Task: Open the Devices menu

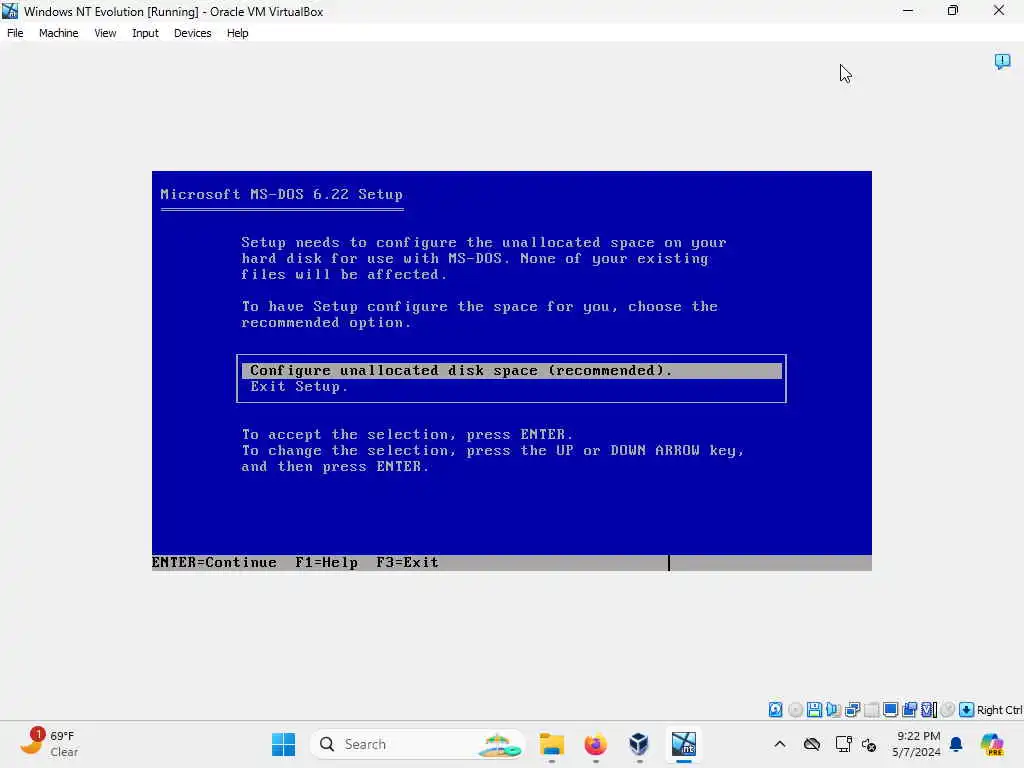Action: pos(192,33)
